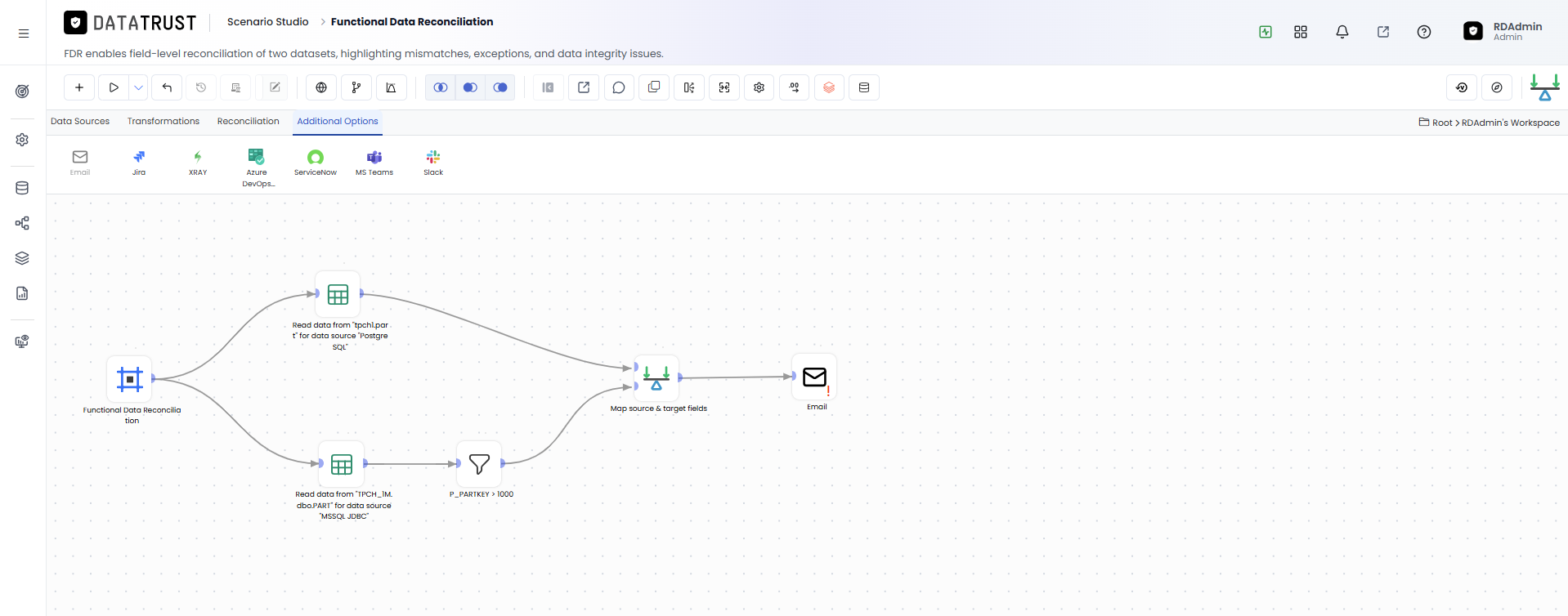Viewport: 1568px width, 616px height.
Task: Click the compass icon at right toolbar
Action: coord(1497,87)
